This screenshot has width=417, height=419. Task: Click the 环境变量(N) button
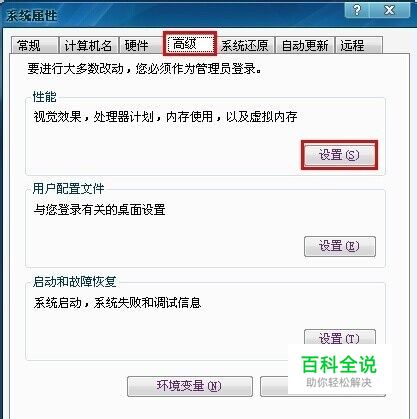point(190,386)
